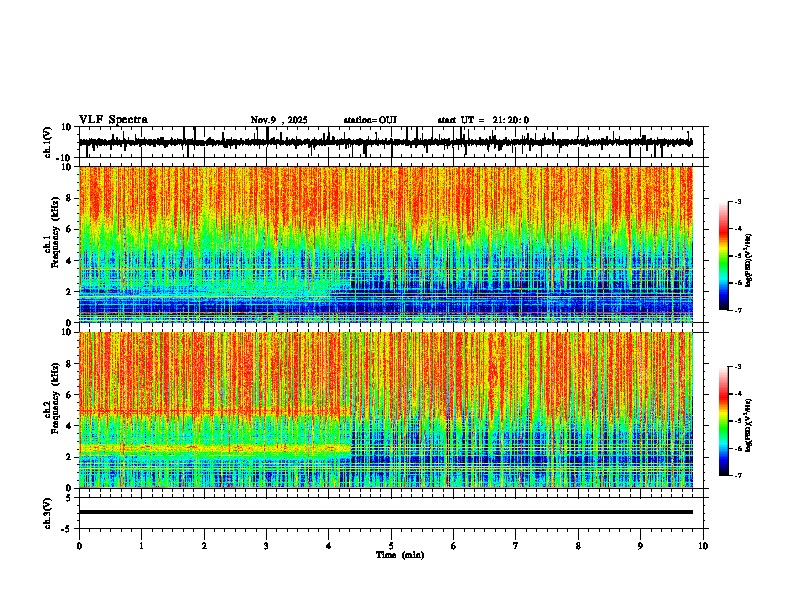Click the ch.3 flat voltage line

point(386,512)
